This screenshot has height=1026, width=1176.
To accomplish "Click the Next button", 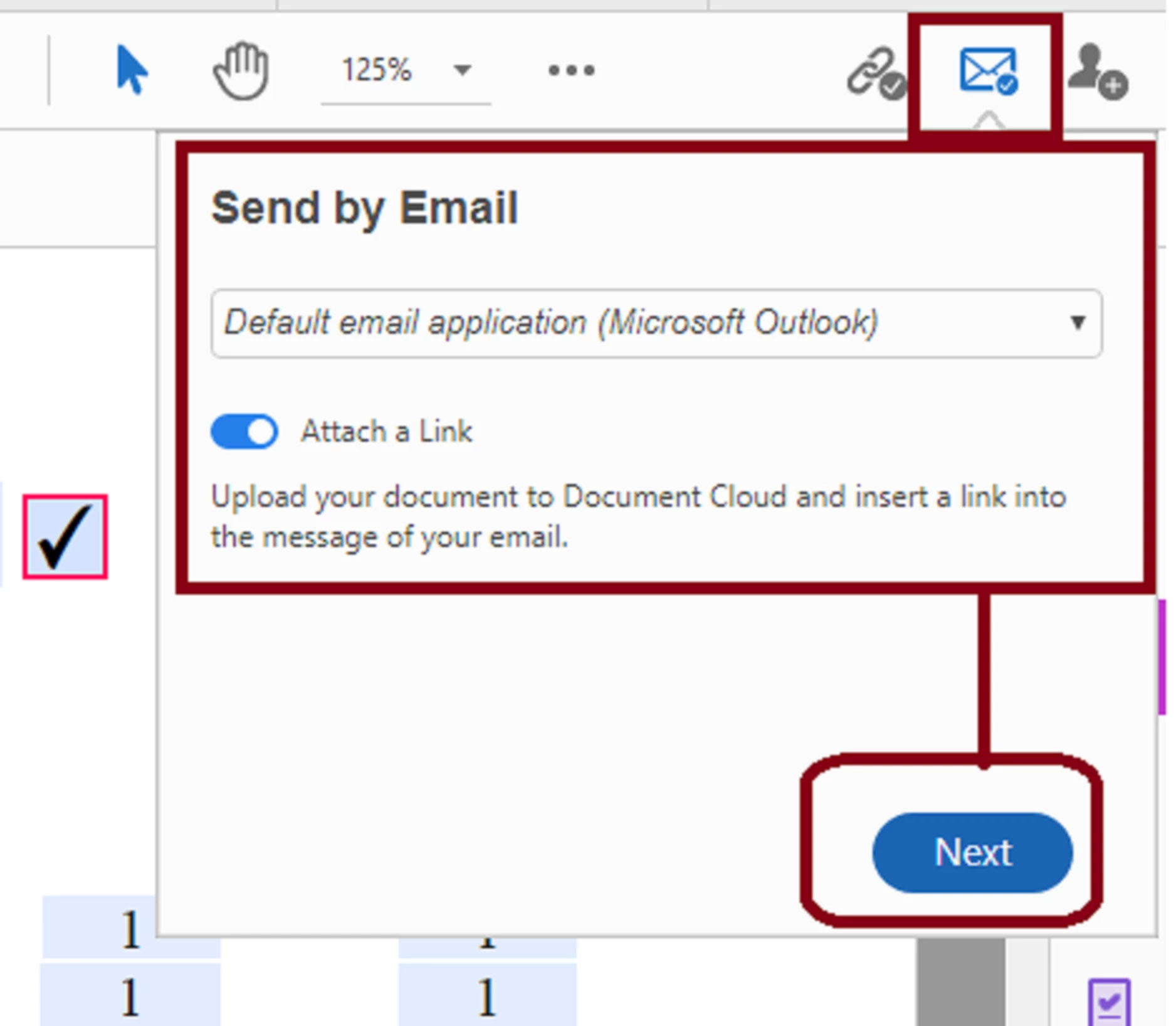I will click(972, 852).
